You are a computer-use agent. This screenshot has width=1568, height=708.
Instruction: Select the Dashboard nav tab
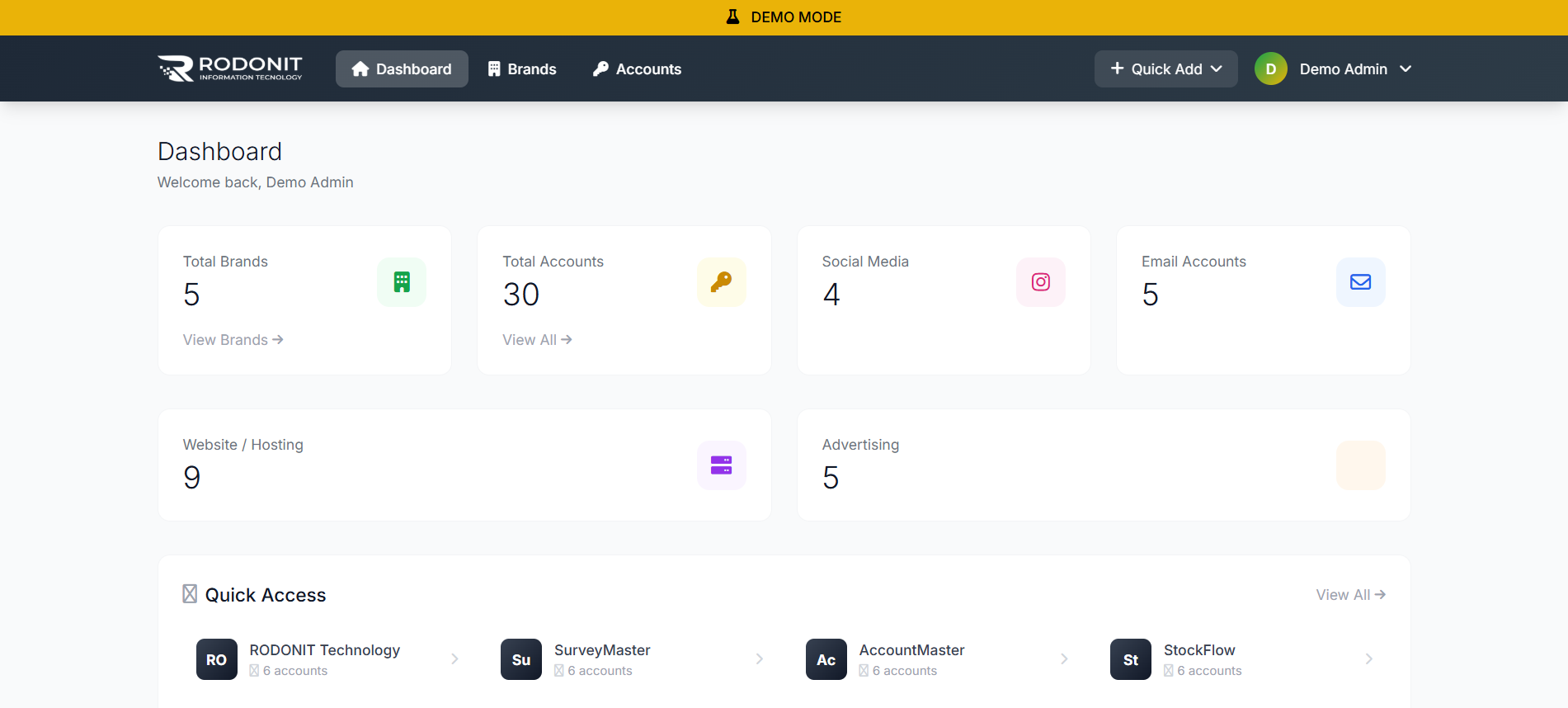tap(402, 69)
